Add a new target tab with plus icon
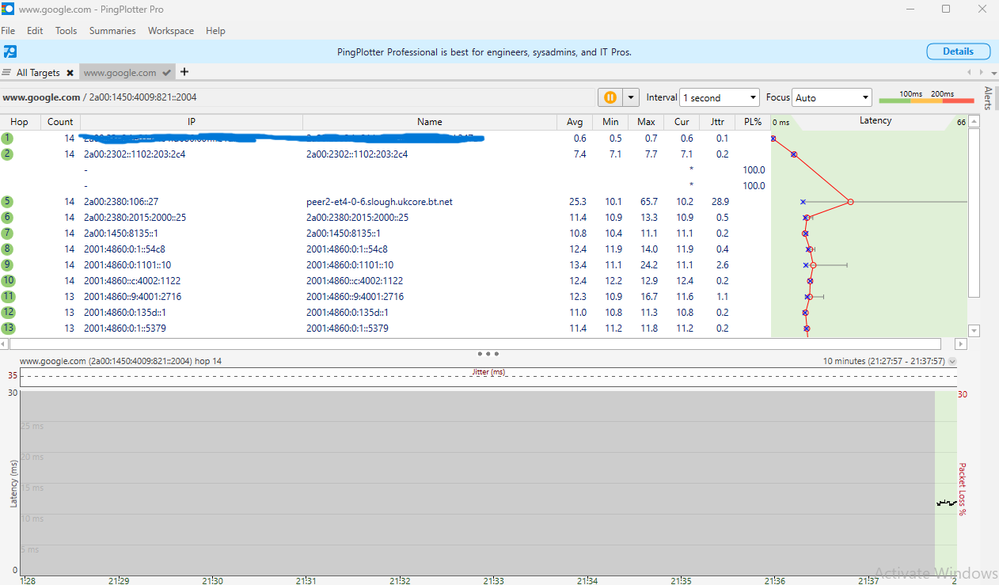The image size is (999, 585). (x=184, y=72)
